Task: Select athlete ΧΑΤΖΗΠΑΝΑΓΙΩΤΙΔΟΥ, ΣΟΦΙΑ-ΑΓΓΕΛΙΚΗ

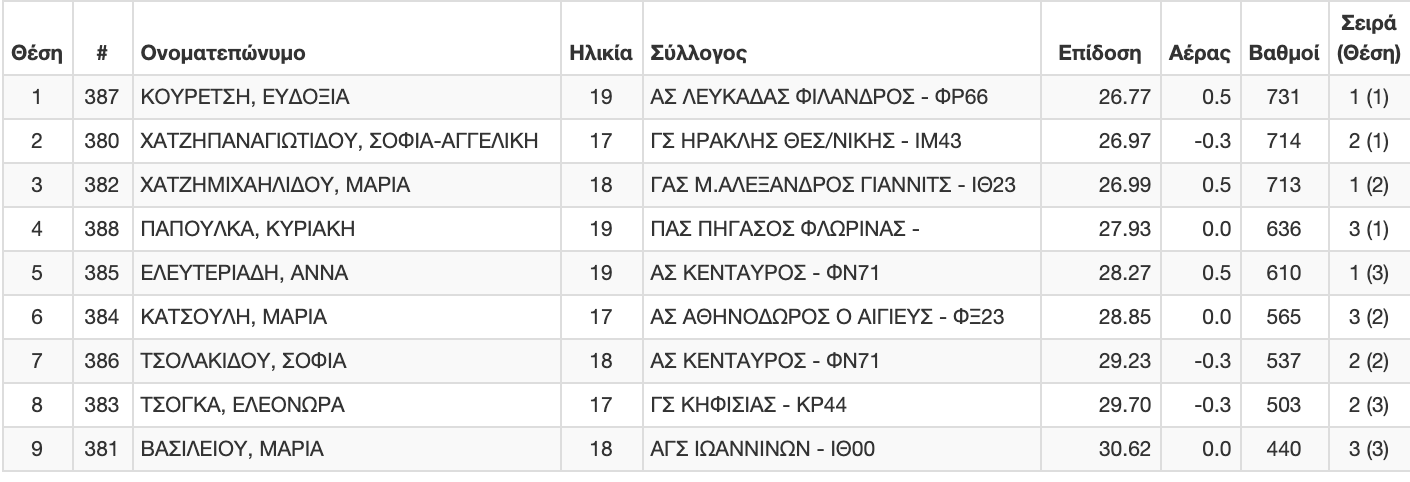Action: pos(340,141)
